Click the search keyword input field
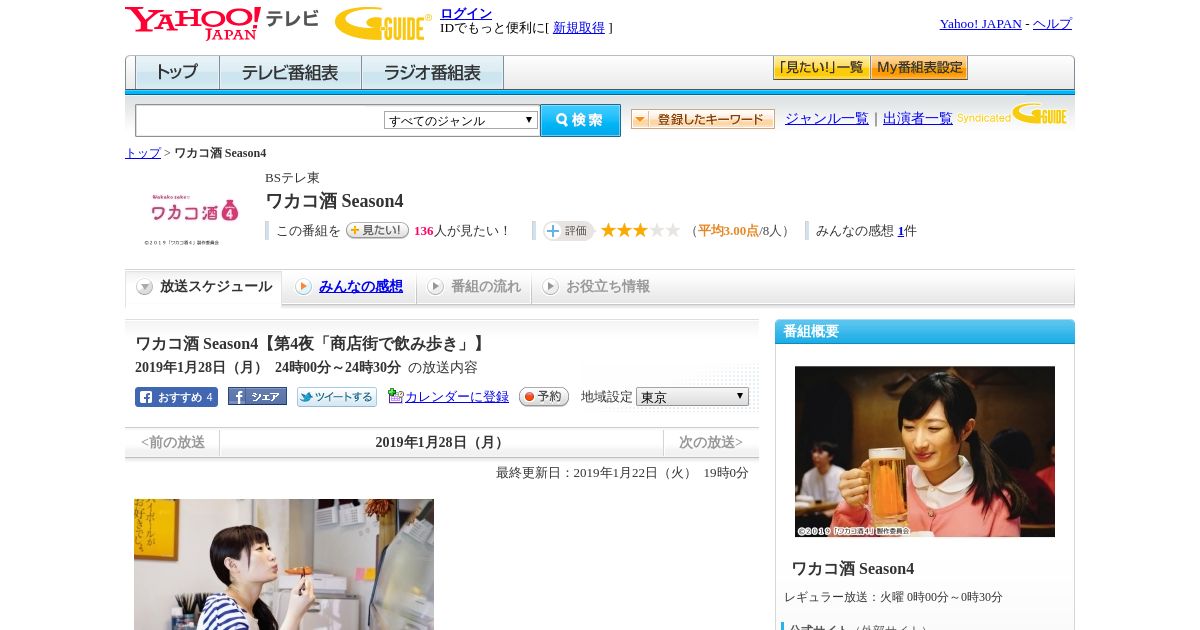1200x630 pixels. [259, 120]
